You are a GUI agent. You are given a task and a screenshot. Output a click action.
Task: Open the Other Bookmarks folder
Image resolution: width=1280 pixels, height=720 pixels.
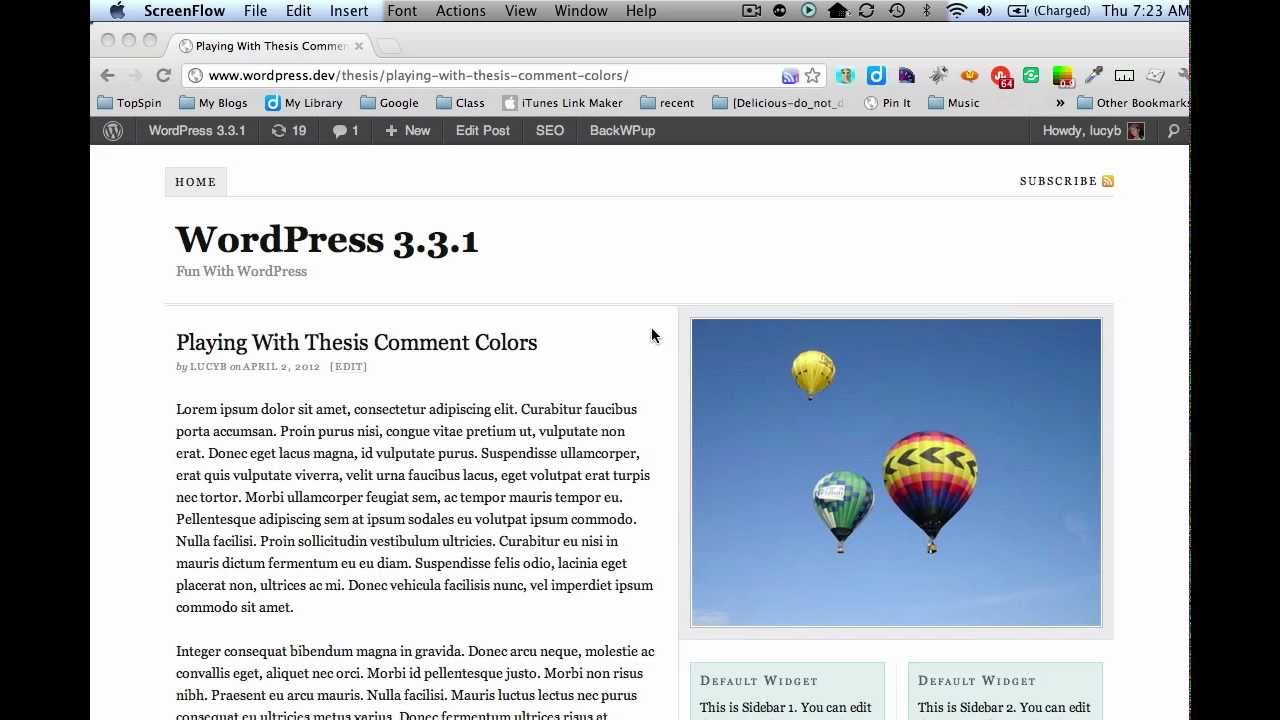pyautogui.click(x=1133, y=102)
